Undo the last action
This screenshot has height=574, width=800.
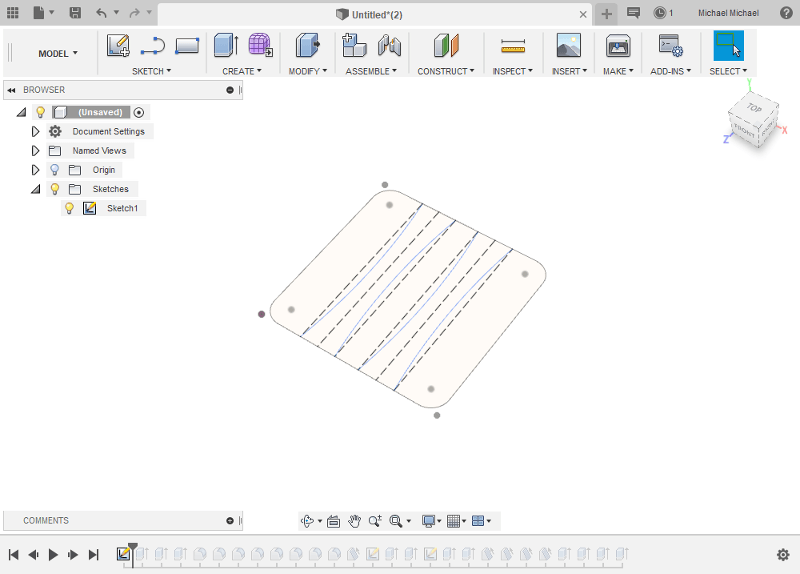(x=102, y=13)
